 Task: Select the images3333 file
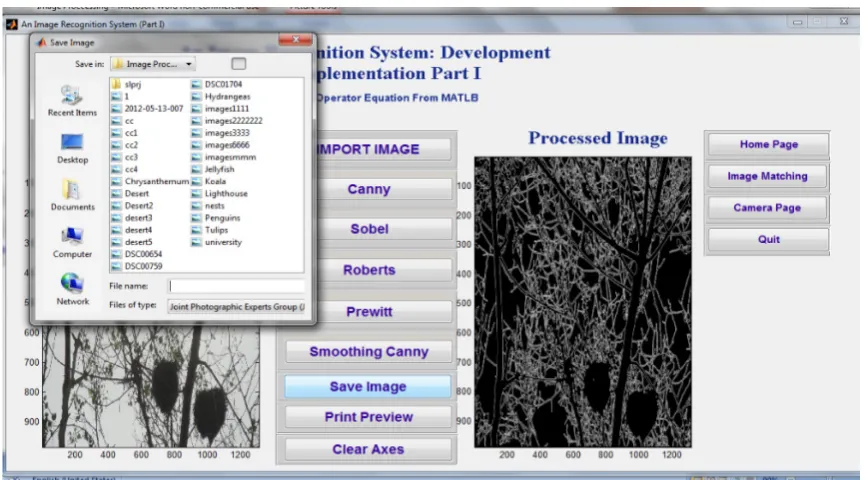point(221,133)
